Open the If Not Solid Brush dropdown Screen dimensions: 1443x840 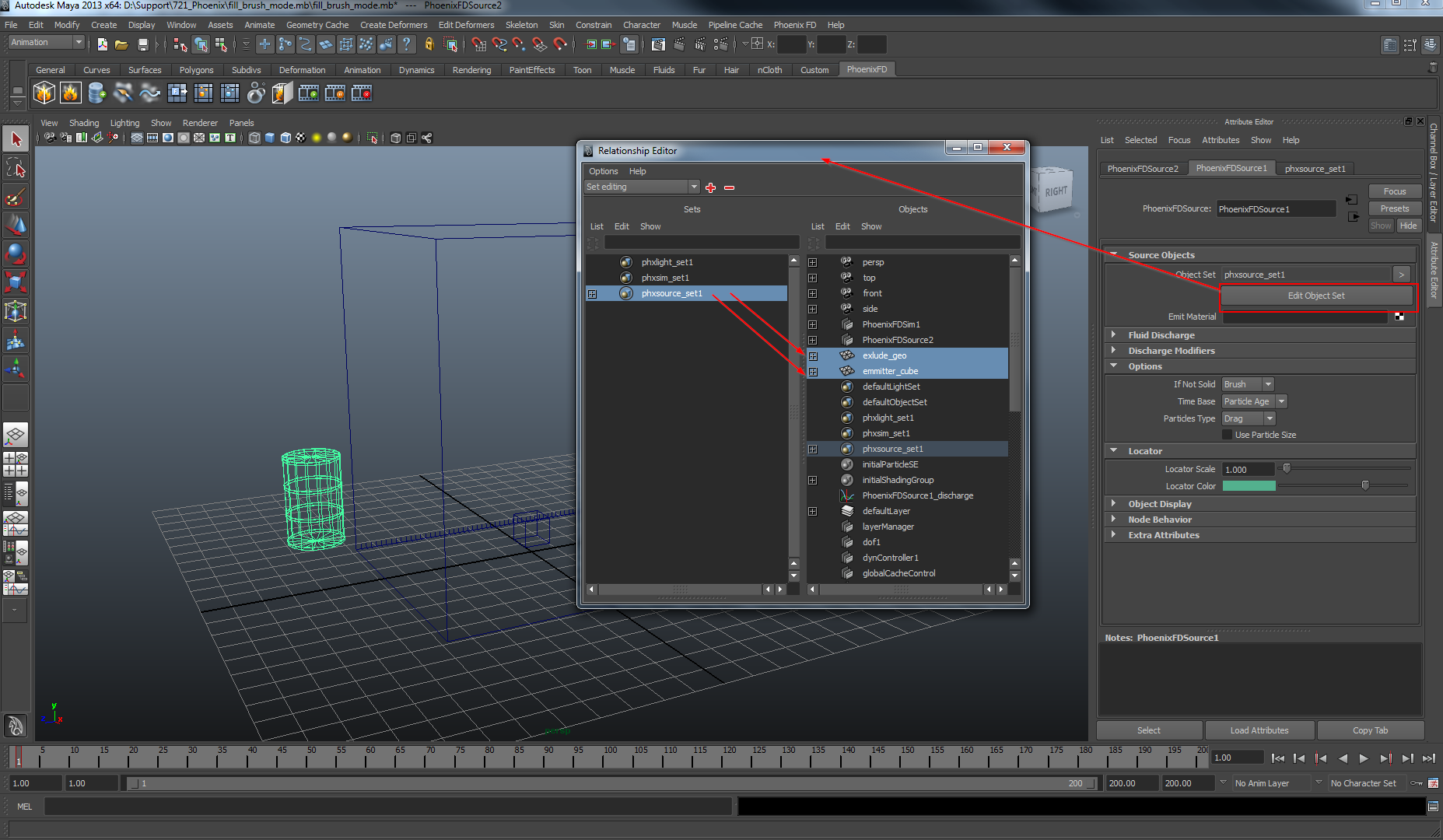coord(1247,384)
